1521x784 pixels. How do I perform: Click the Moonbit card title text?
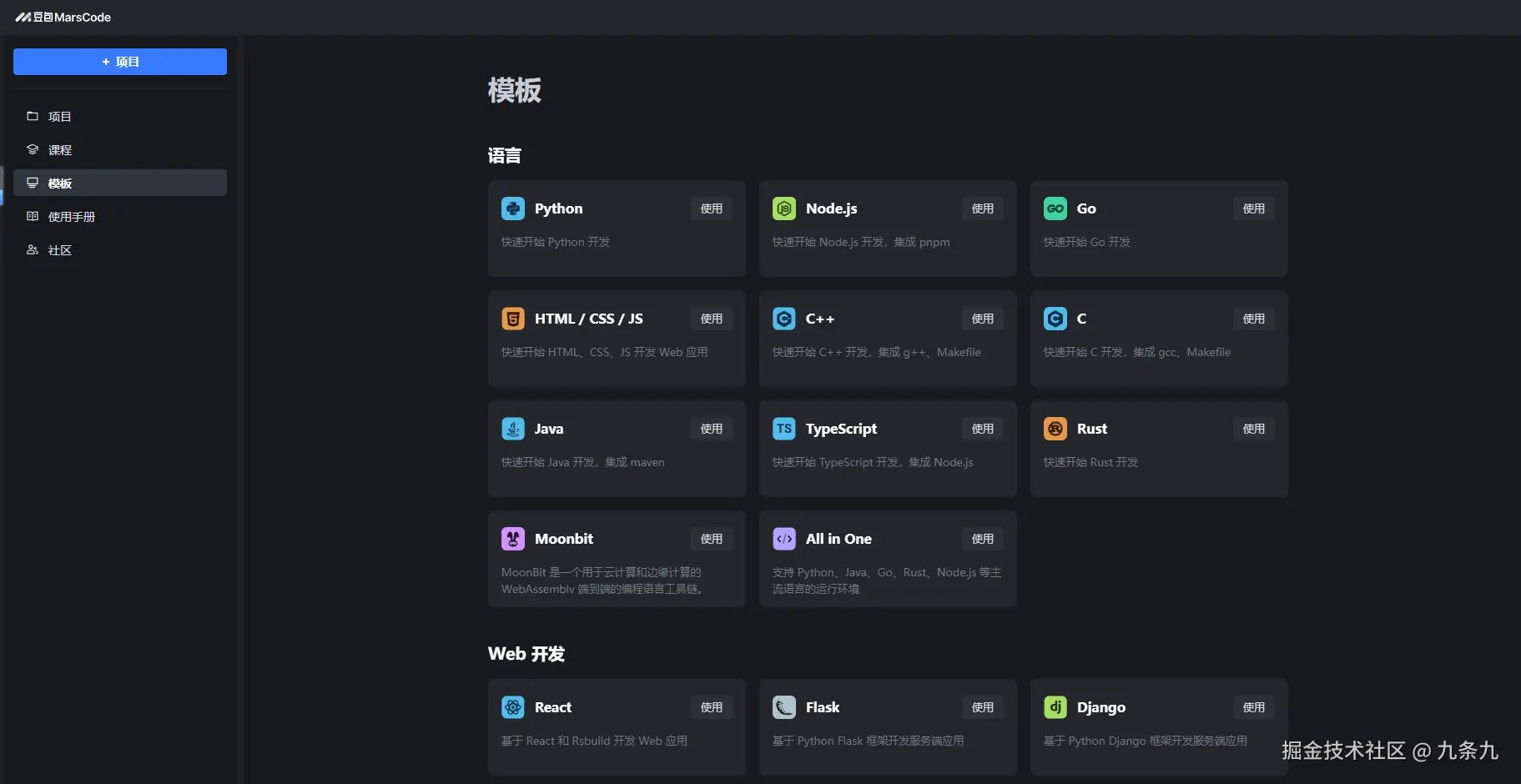pos(564,539)
